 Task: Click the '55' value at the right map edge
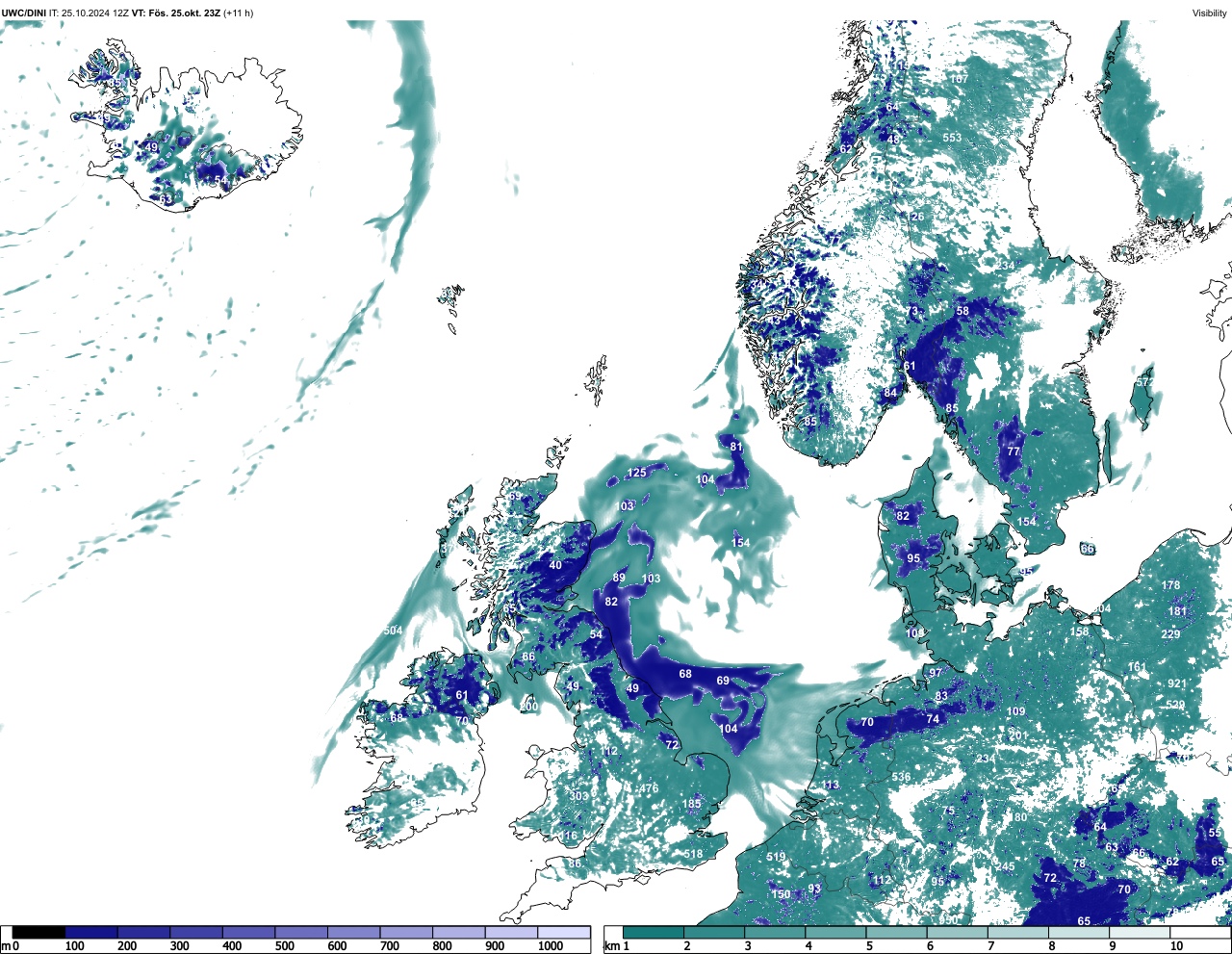click(x=1215, y=833)
